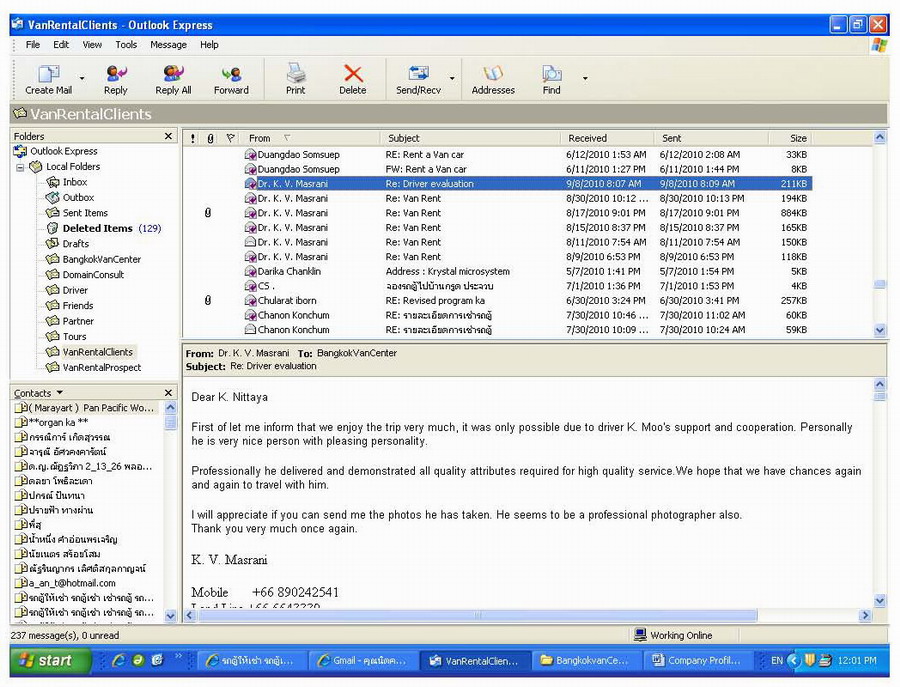Click the Find toolbar icon
This screenshot has width=900, height=687.
coord(552,79)
